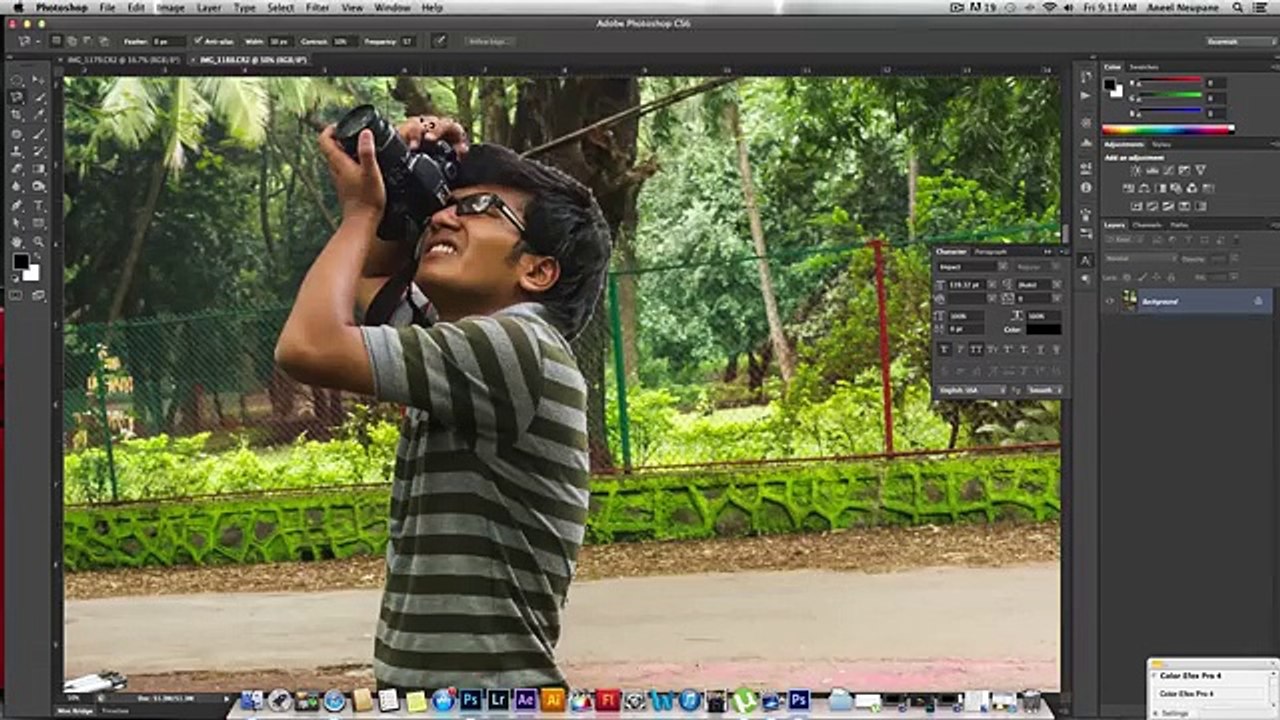The width and height of the screenshot is (1280, 720).
Task: Toggle Background layer visibility eye
Action: click(1109, 301)
